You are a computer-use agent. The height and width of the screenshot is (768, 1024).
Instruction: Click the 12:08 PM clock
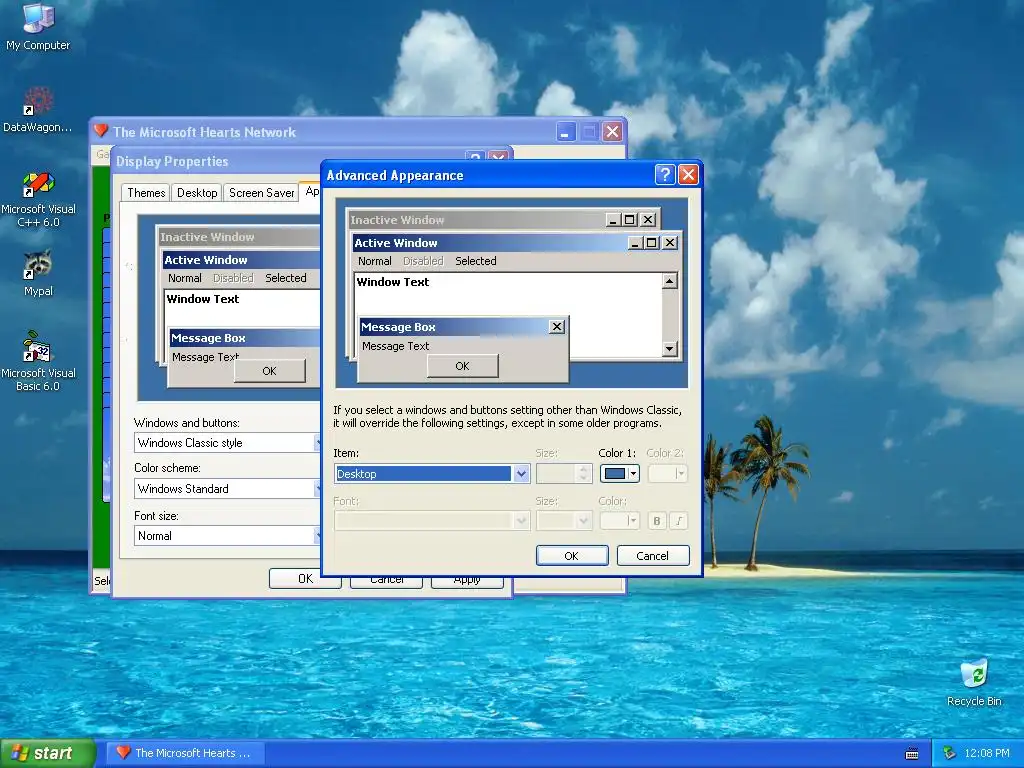(987, 753)
